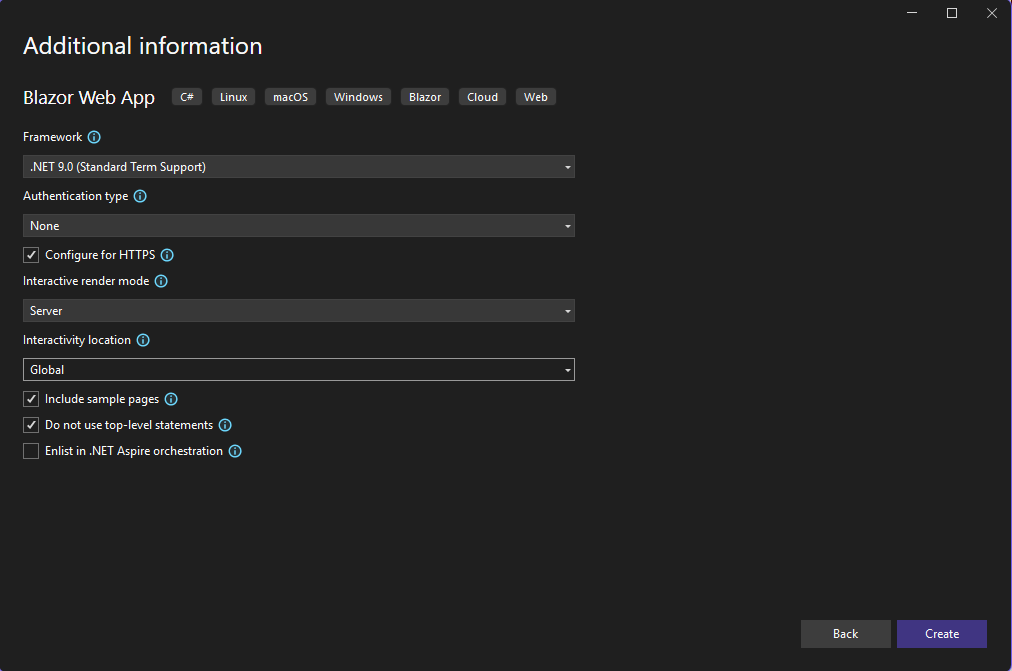Click the Aspire orchestration info icon
1012x671 pixels.
pyautogui.click(x=236, y=451)
